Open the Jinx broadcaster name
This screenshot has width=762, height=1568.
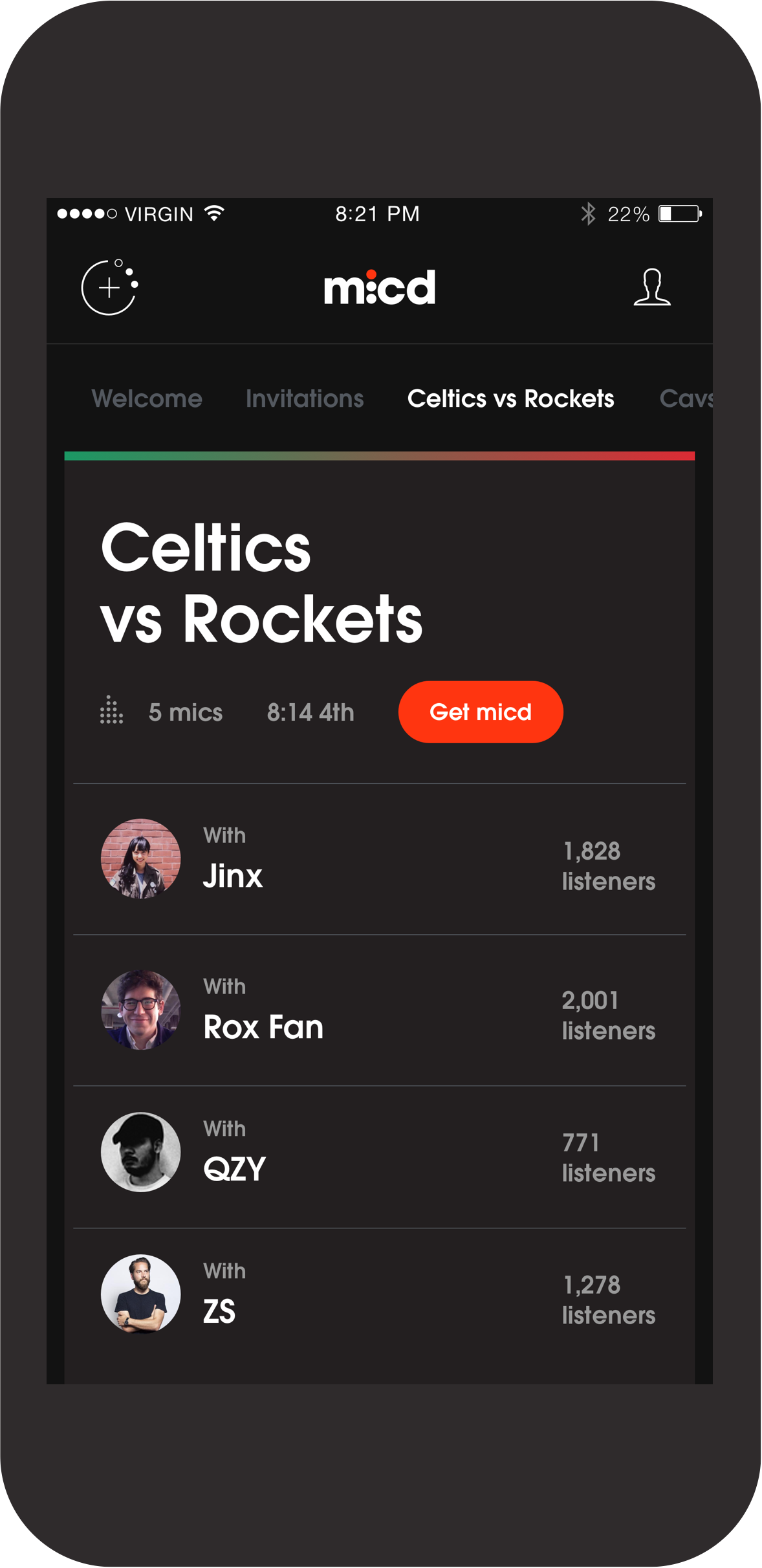[233, 877]
